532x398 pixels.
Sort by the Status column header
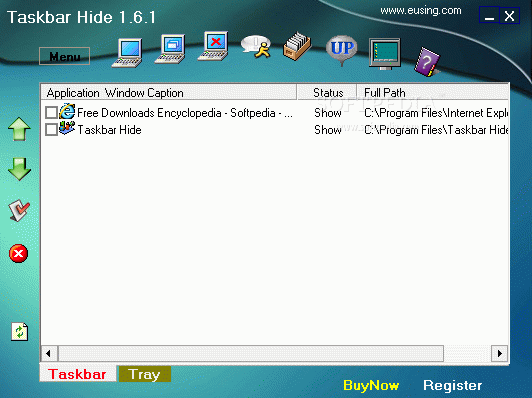tap(327, 92)
